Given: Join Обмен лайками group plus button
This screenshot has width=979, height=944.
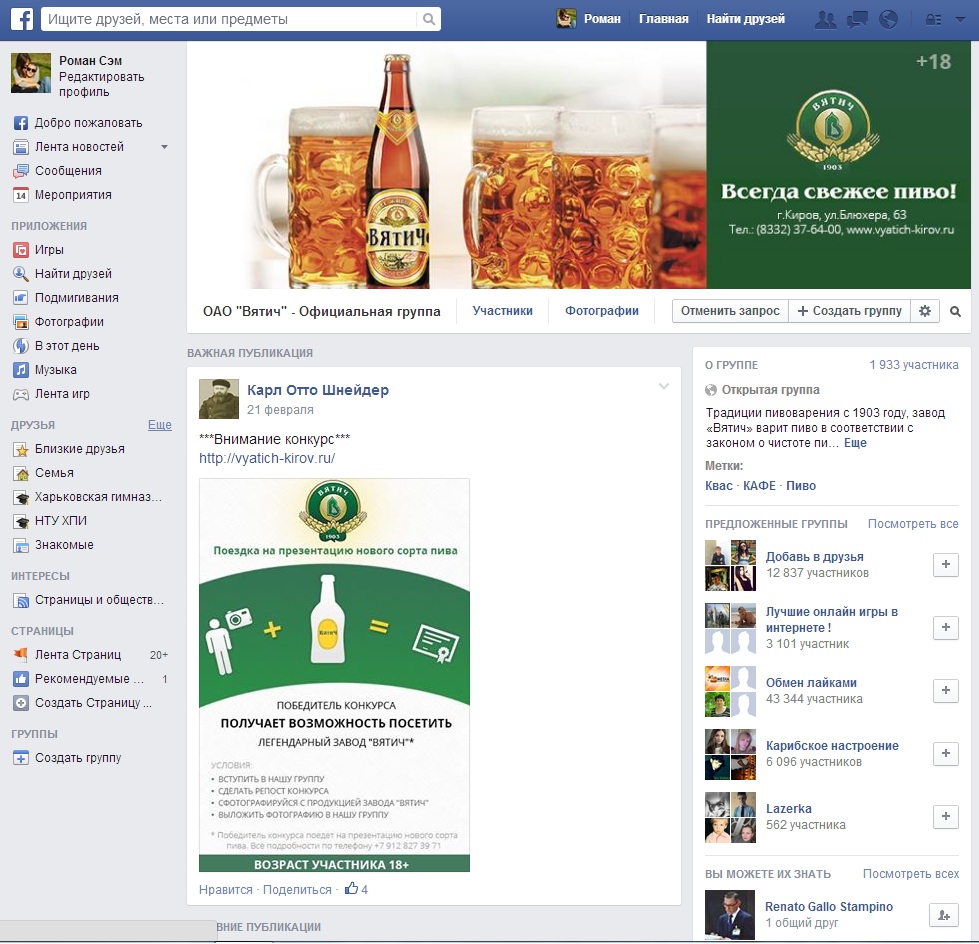Looking at the screenshot, I should coord(945,690).
